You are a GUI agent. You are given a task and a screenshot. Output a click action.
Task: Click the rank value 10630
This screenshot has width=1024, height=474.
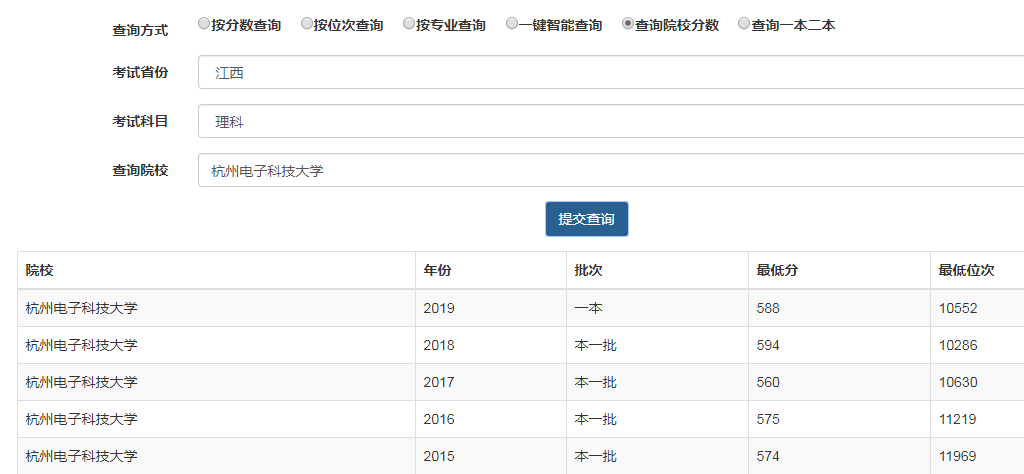click(958, 382)
